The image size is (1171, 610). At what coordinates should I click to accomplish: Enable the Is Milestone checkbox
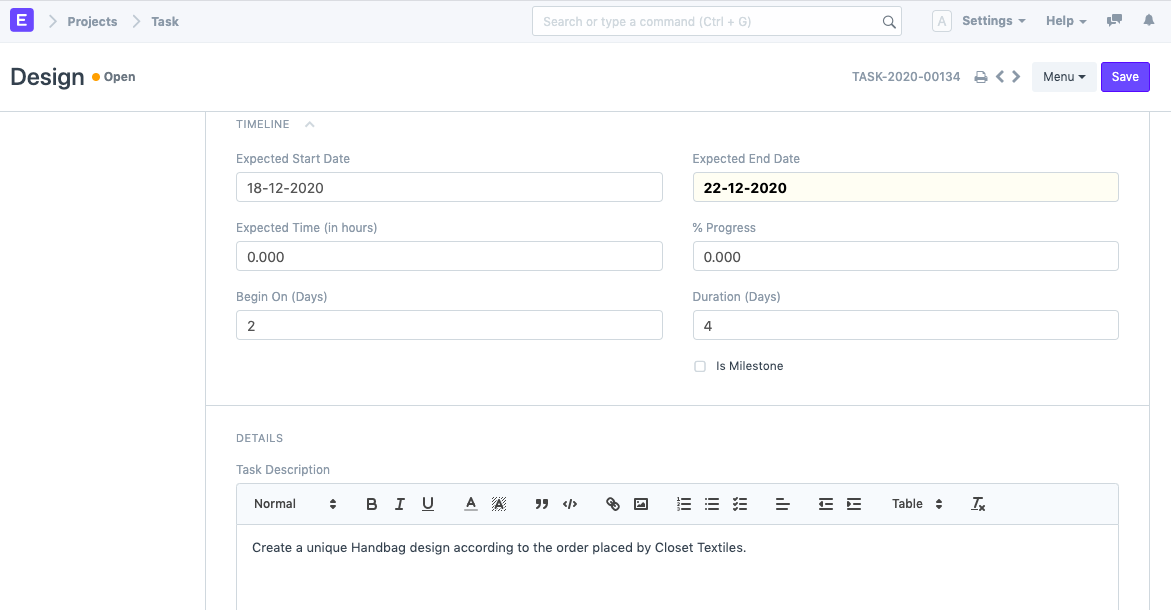coord(699,366)
